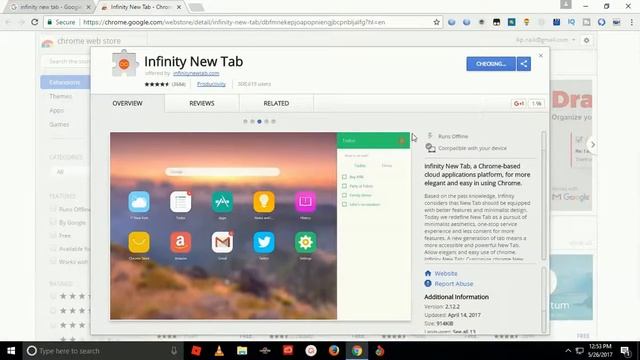Open the OVERVIEW tab
640x360 pixels.
tap(127, 103)
